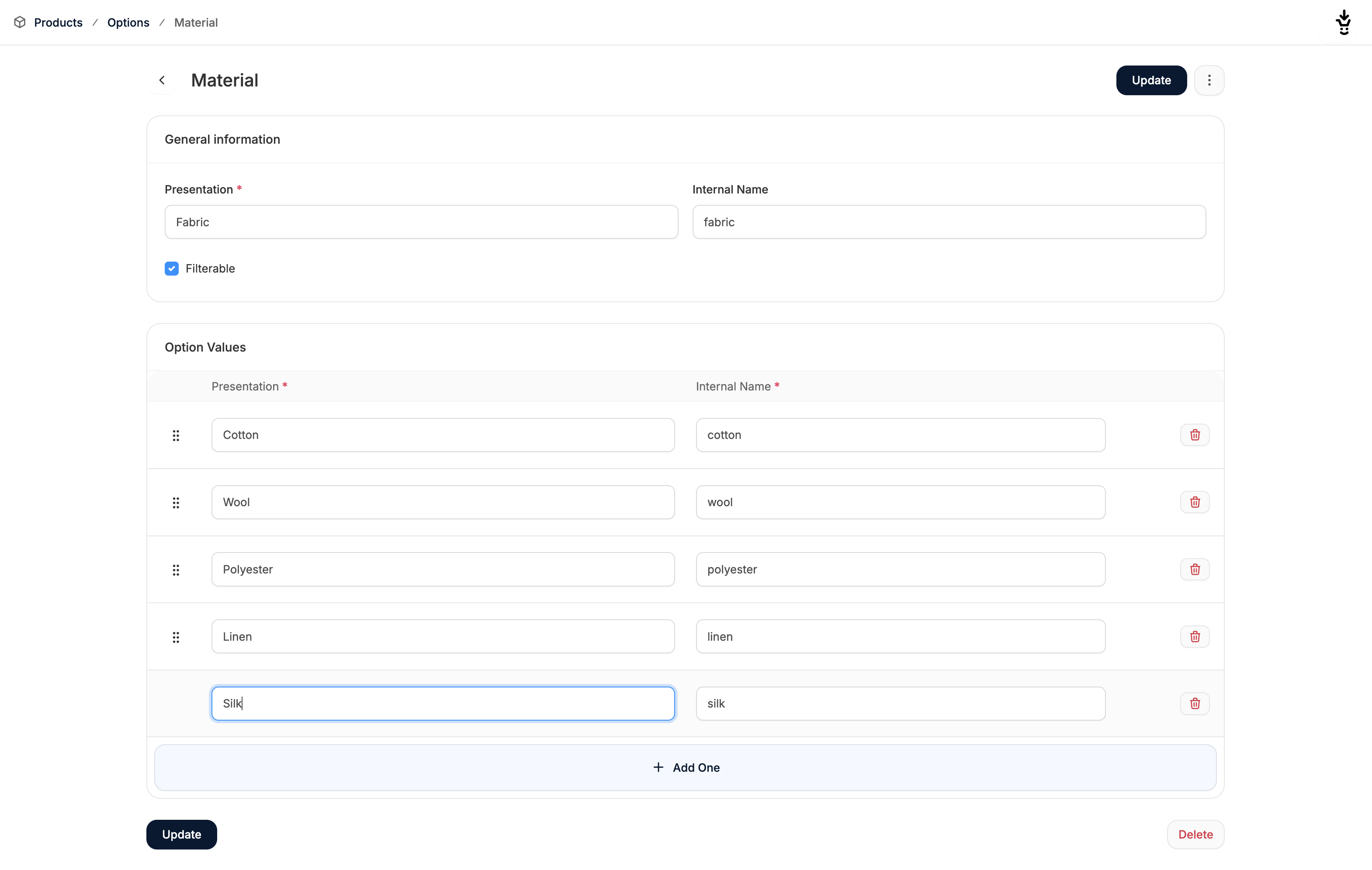Grab the drag handle for Cotton row
This screenshot has height=870, width=1372.
click(x=176, y=435)
